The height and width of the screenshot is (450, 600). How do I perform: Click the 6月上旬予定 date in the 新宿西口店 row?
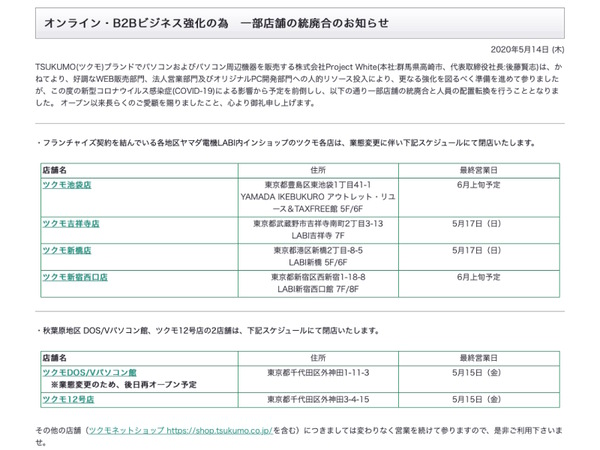[479, 277]
